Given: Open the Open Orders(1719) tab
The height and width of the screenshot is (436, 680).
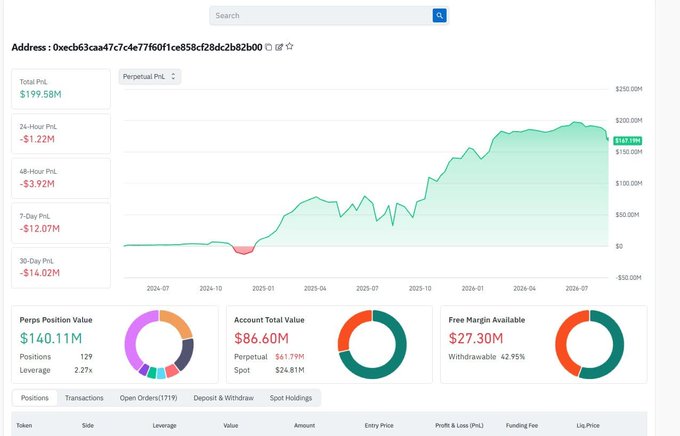Looking at the screenshot, I should pyautogui.click(x=148, y=398).
